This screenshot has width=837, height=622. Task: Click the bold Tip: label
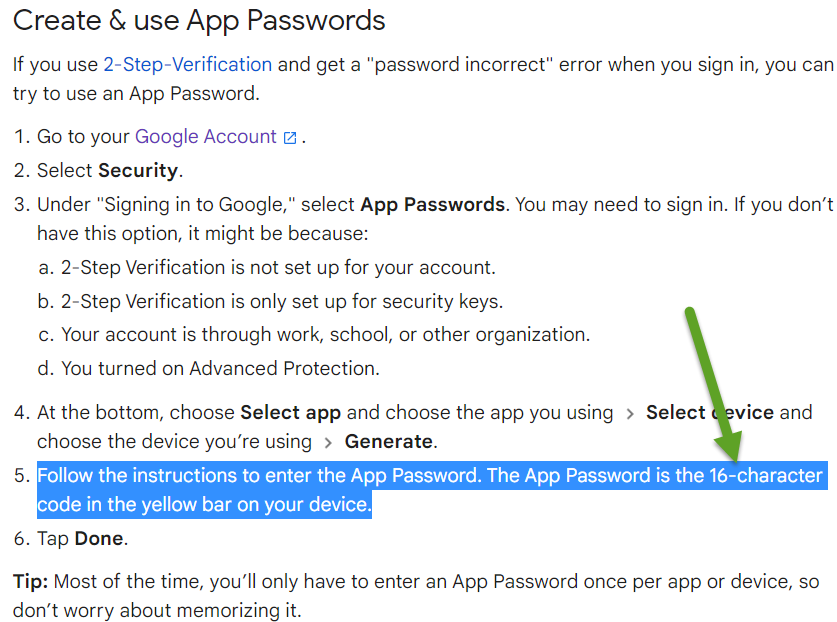(30, 581)
